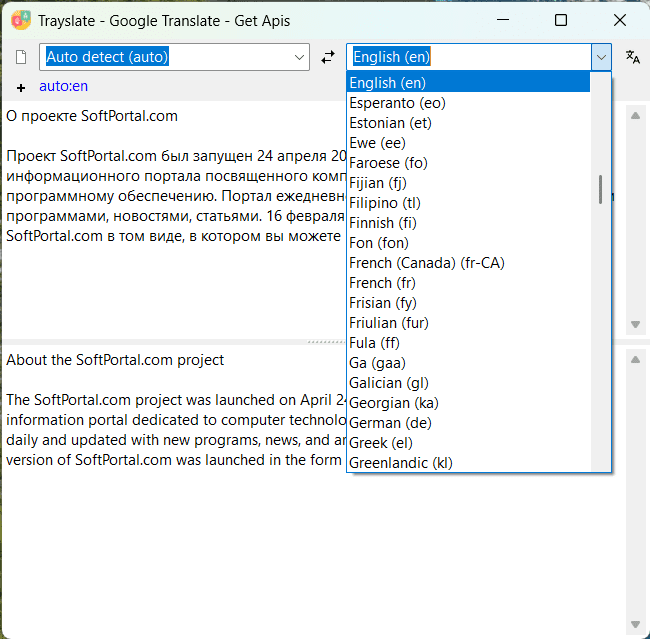650x639 pixels.
Task: Pick Galician (gl) from the list
Action: (x=468, y=383)
